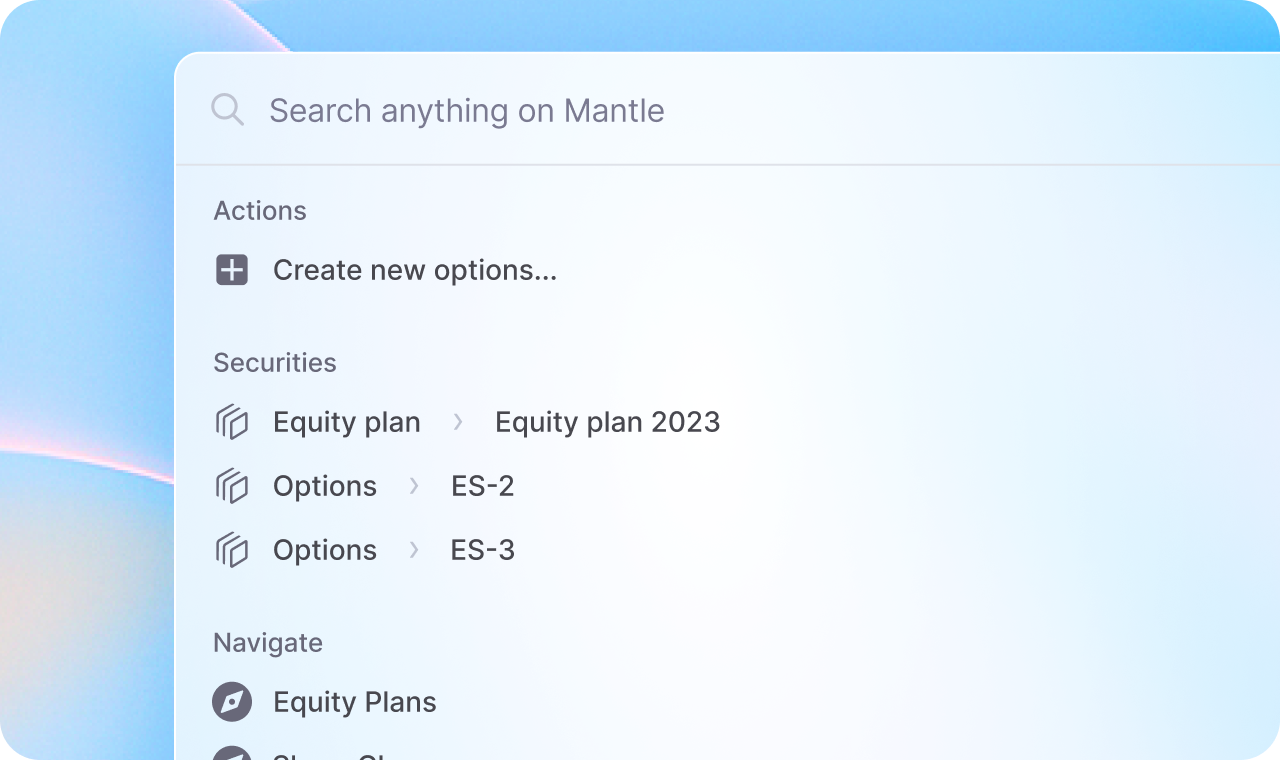Choose Create new options action
1280x760 pixels.
click(x=415, y=270)
